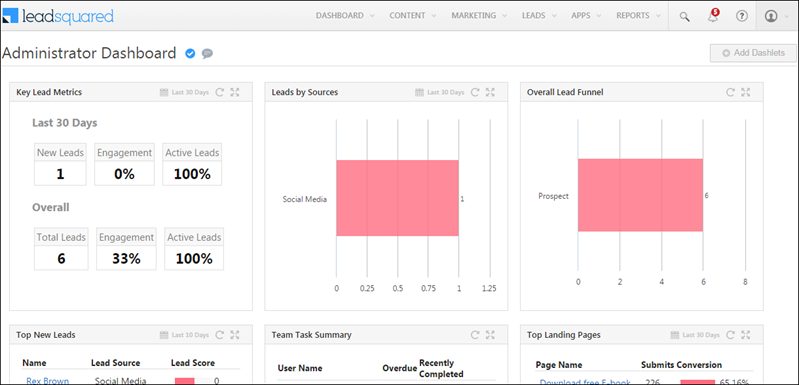The image size is (800, 385).
Task: Click the Overdue column header
Action: 399,368
